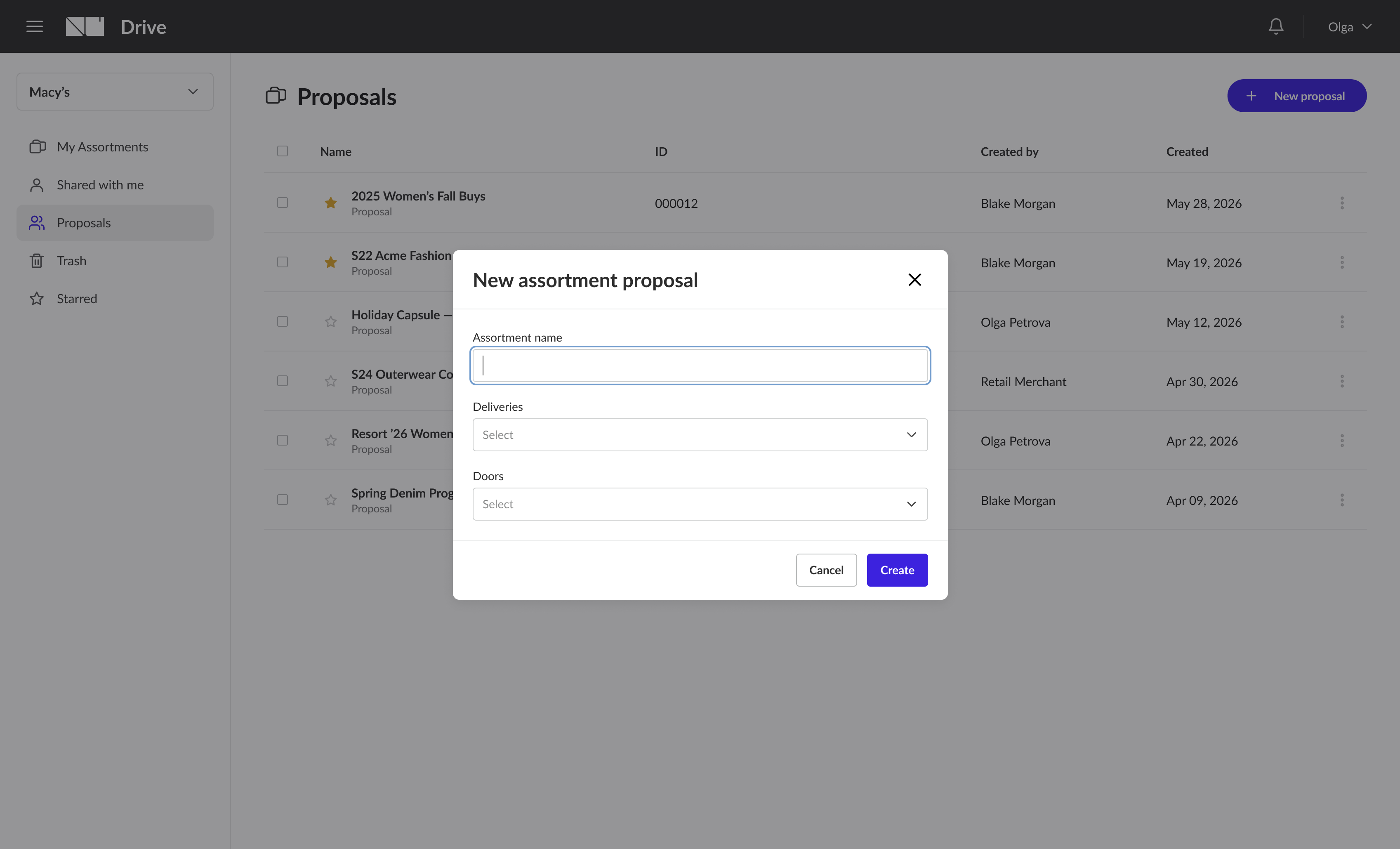Screen dimensions: 1400x849
Task: Click the My Assortments sidebar icon
Action: point(38,146)
